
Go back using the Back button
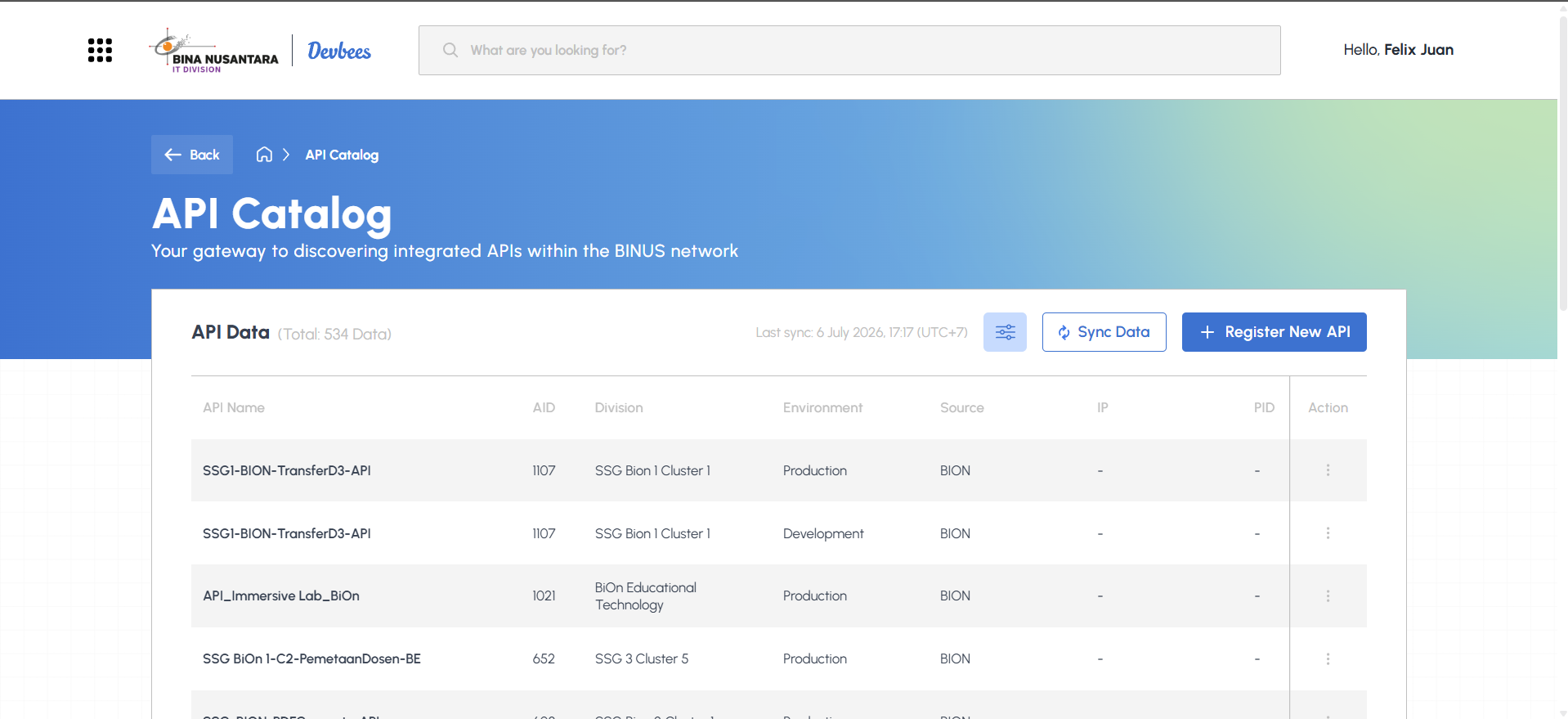(x=192, y=155)
